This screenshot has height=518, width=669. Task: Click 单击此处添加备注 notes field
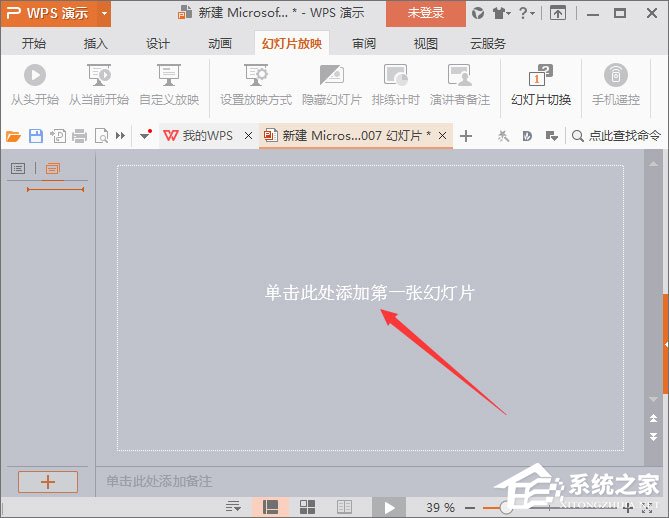(x=160, y=481)
